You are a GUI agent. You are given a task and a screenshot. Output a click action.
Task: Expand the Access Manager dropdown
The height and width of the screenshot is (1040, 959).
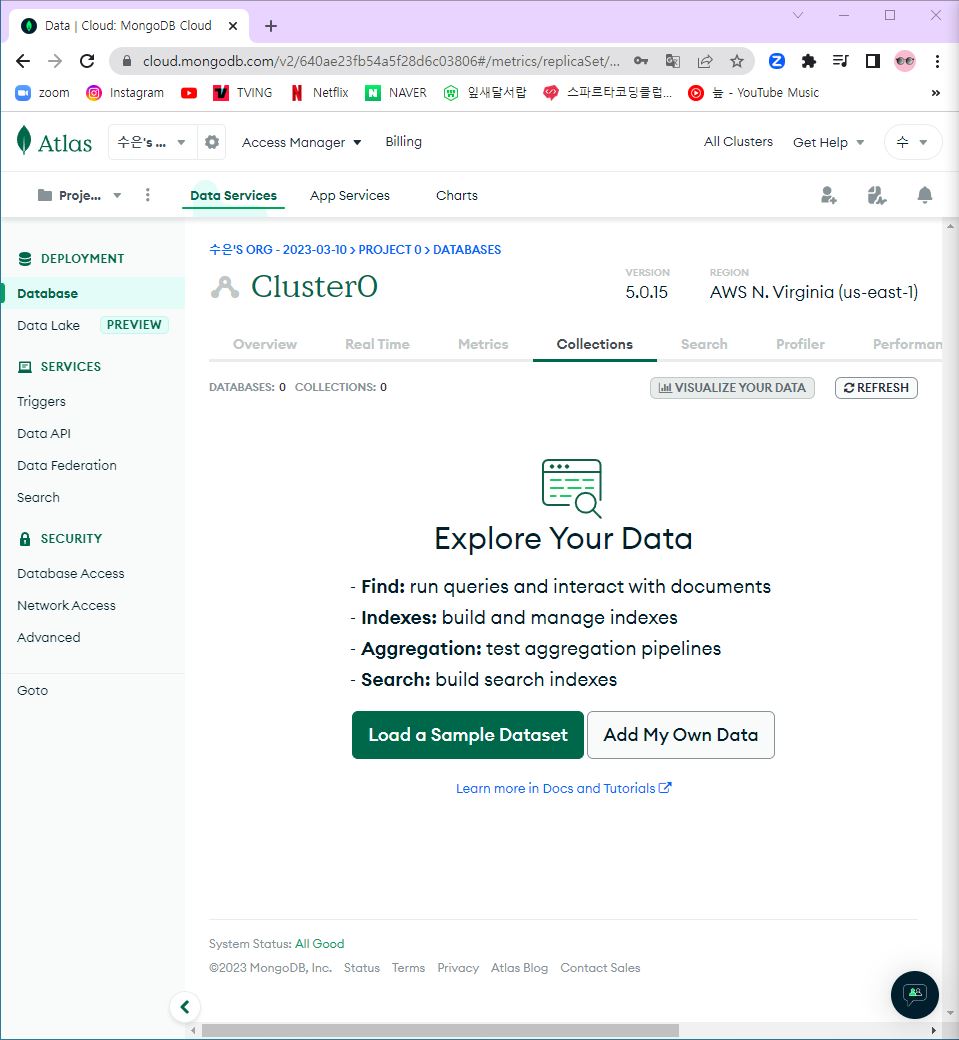(301, 142)
